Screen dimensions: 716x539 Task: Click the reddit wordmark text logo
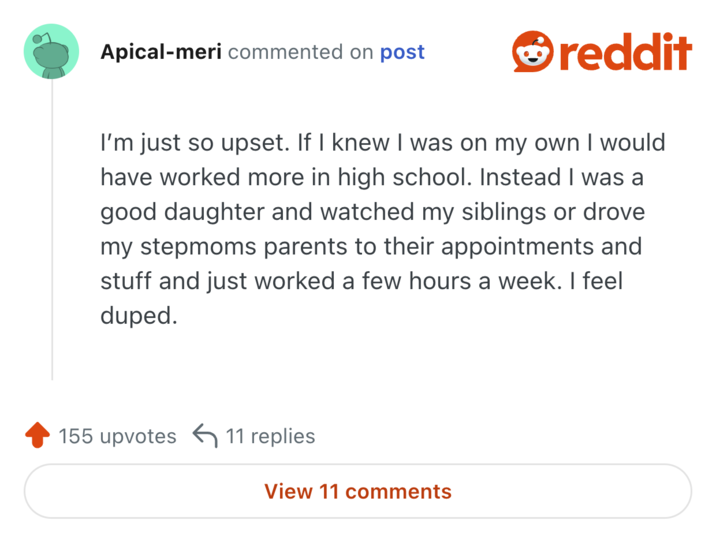(624, 52)
